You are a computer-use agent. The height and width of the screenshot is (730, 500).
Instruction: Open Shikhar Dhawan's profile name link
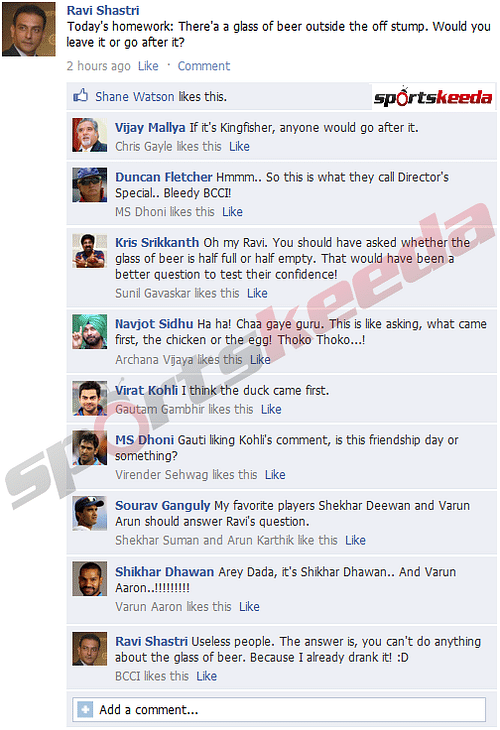click(164, 572)
